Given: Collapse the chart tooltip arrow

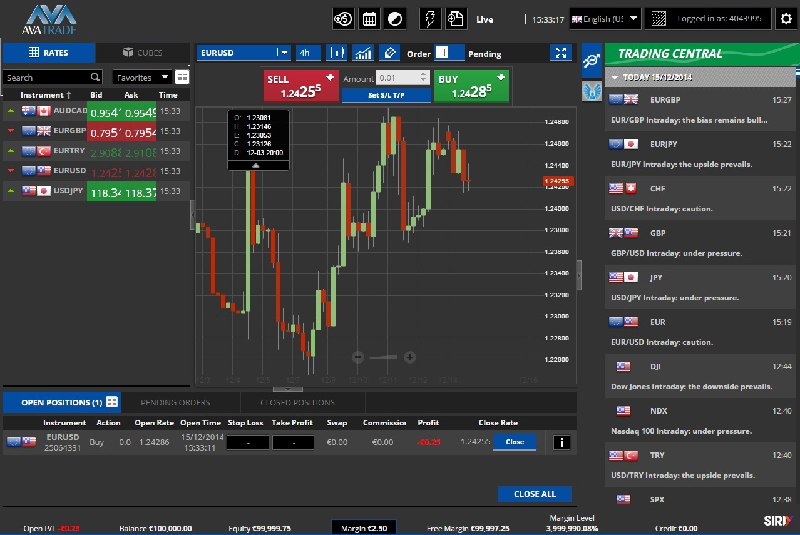Looking at the screenshot, I should (256, 166).
